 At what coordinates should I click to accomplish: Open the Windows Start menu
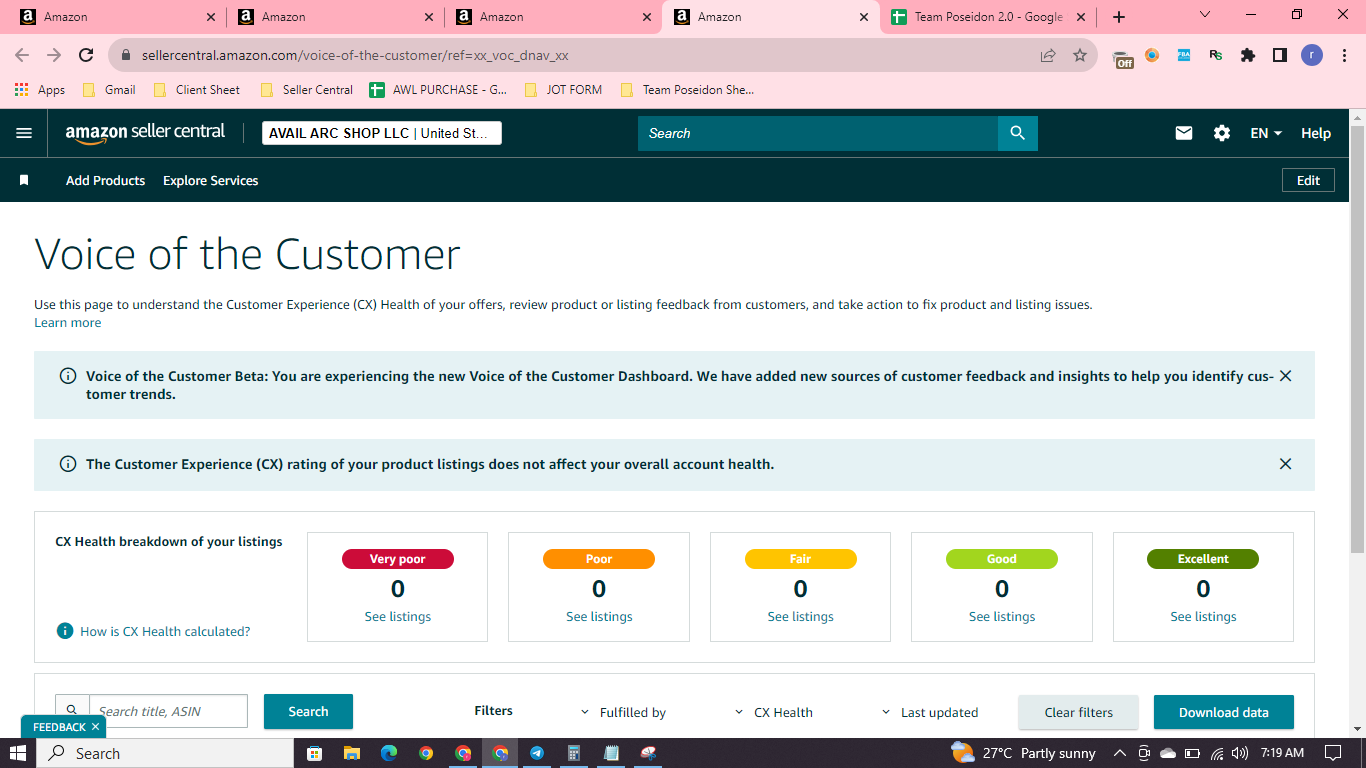(x=18, y=753)
